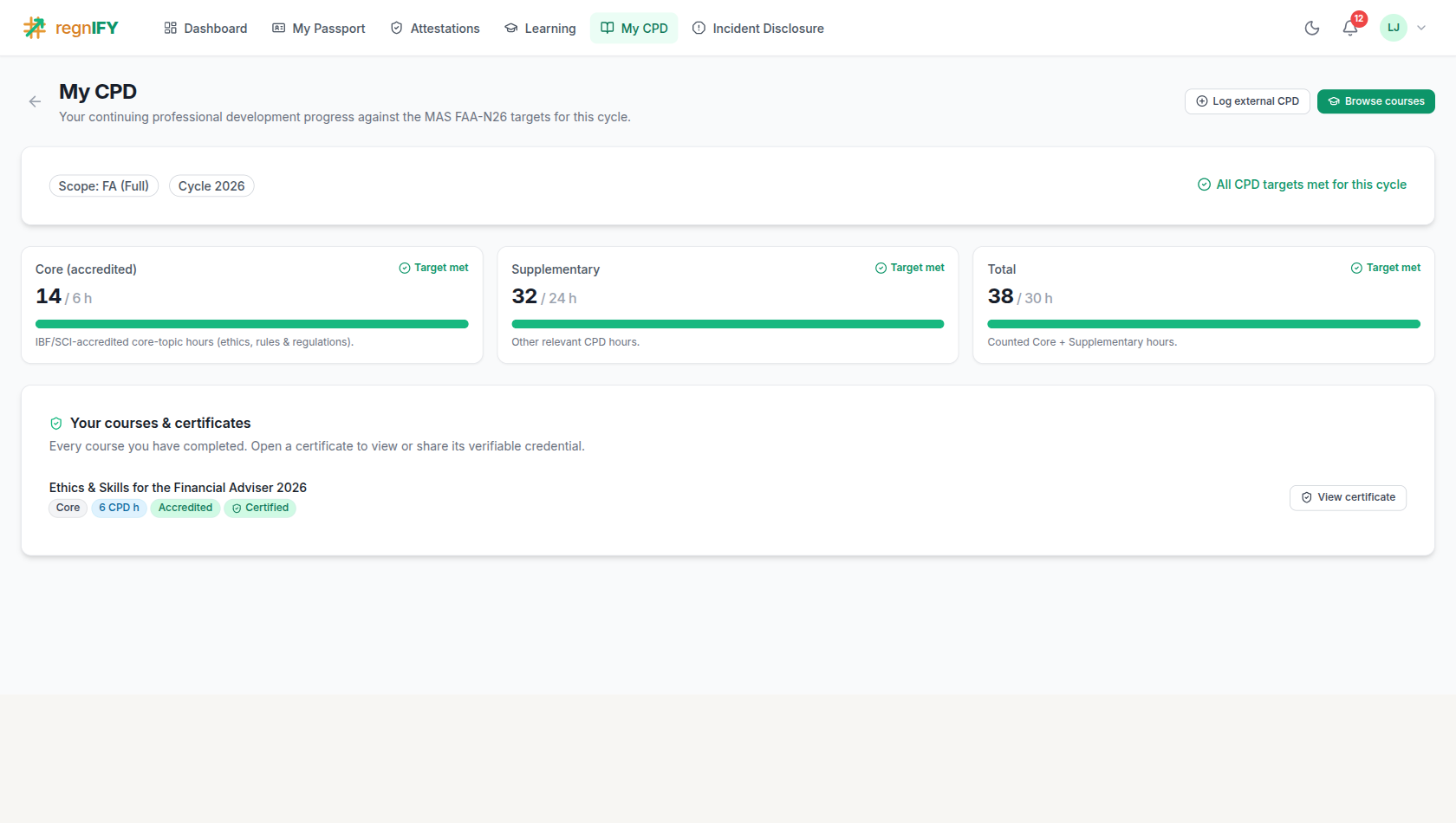
Task: Click the Browse courses button
Action: [x=1375, y=101]
